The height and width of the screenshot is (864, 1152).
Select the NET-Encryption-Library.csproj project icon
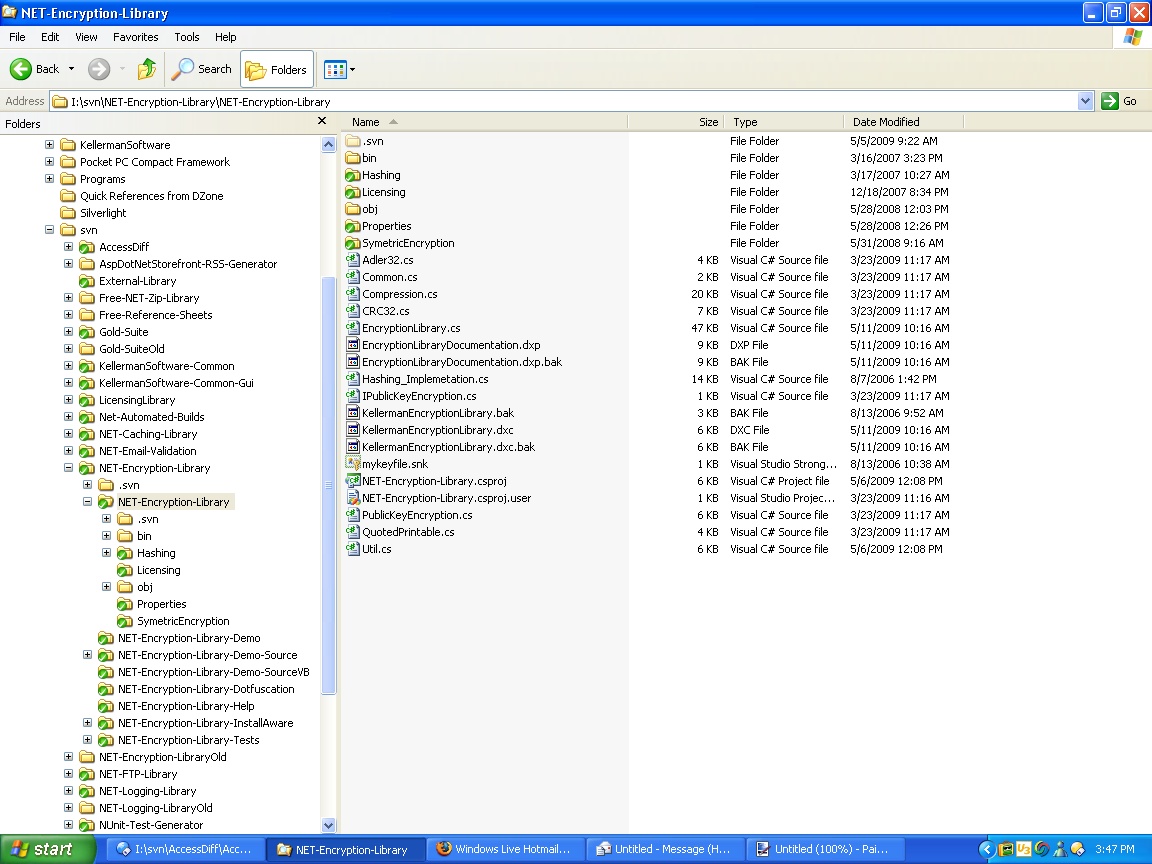[353, 480]
